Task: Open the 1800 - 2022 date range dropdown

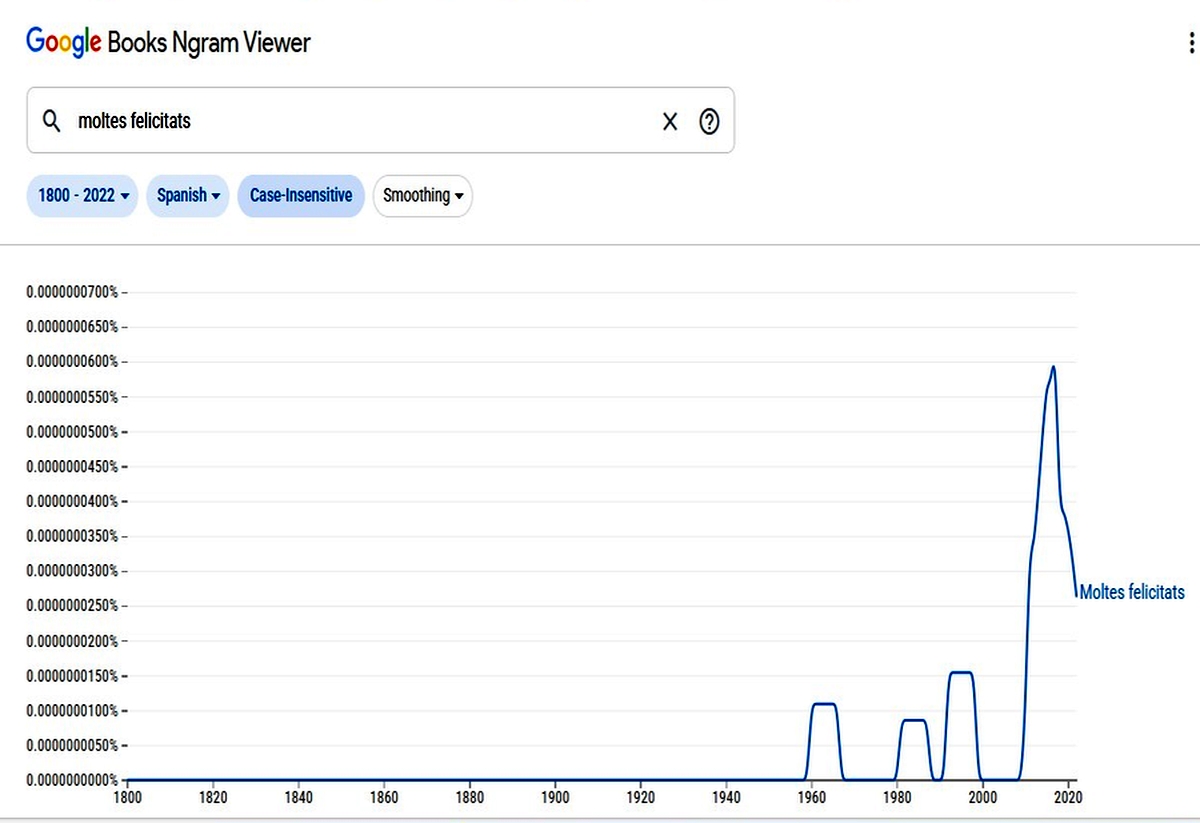Action: click(82, 195)
